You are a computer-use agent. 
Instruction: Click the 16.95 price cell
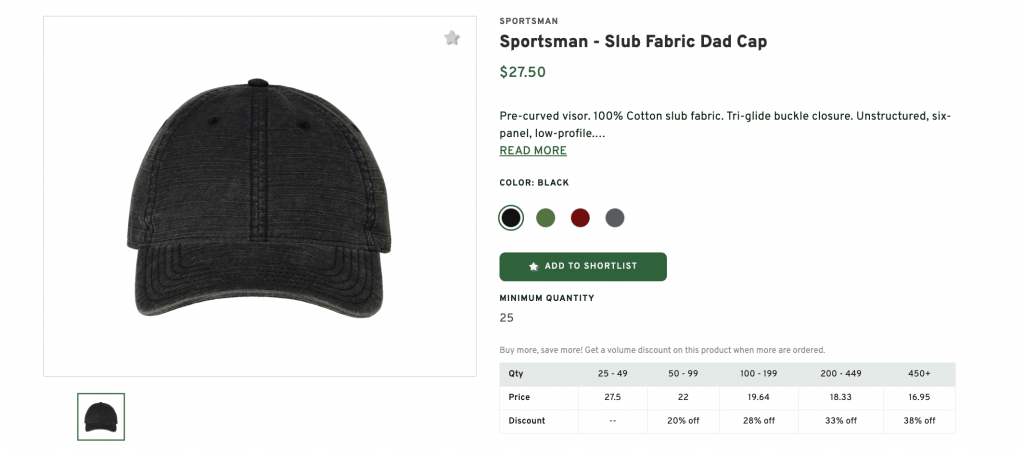pos(917,397)
